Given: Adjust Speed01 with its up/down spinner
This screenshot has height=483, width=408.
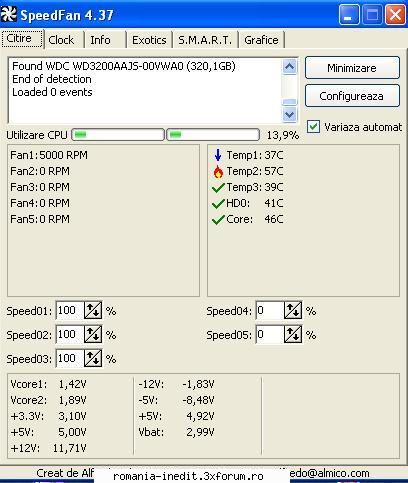Looking at the screenshot, I should (93, 311).
